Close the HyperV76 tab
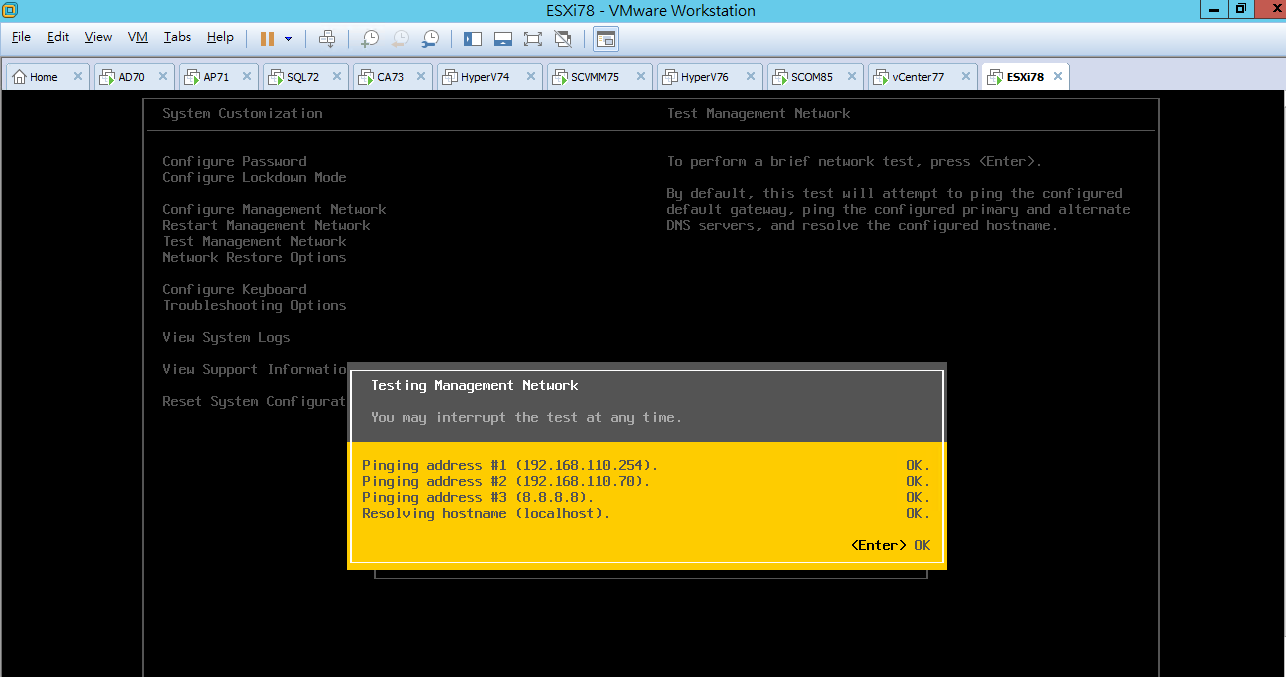The image size is (1286, 677). click(x=752, y=77)
